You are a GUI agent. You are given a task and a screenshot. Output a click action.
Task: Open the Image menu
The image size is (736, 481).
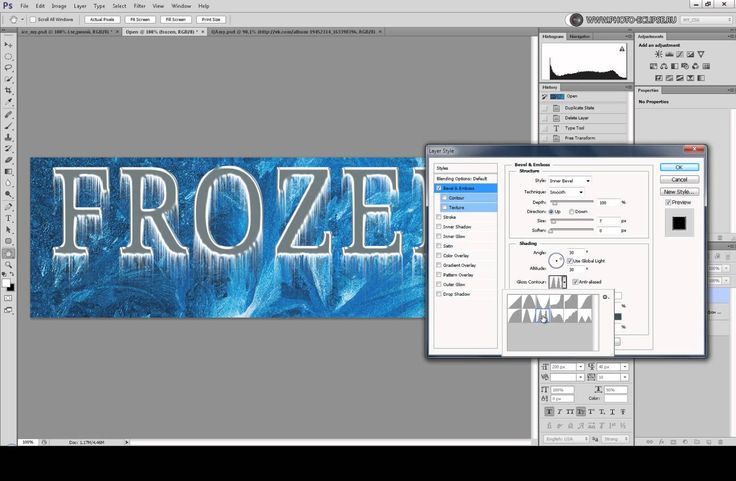(59, 6)
